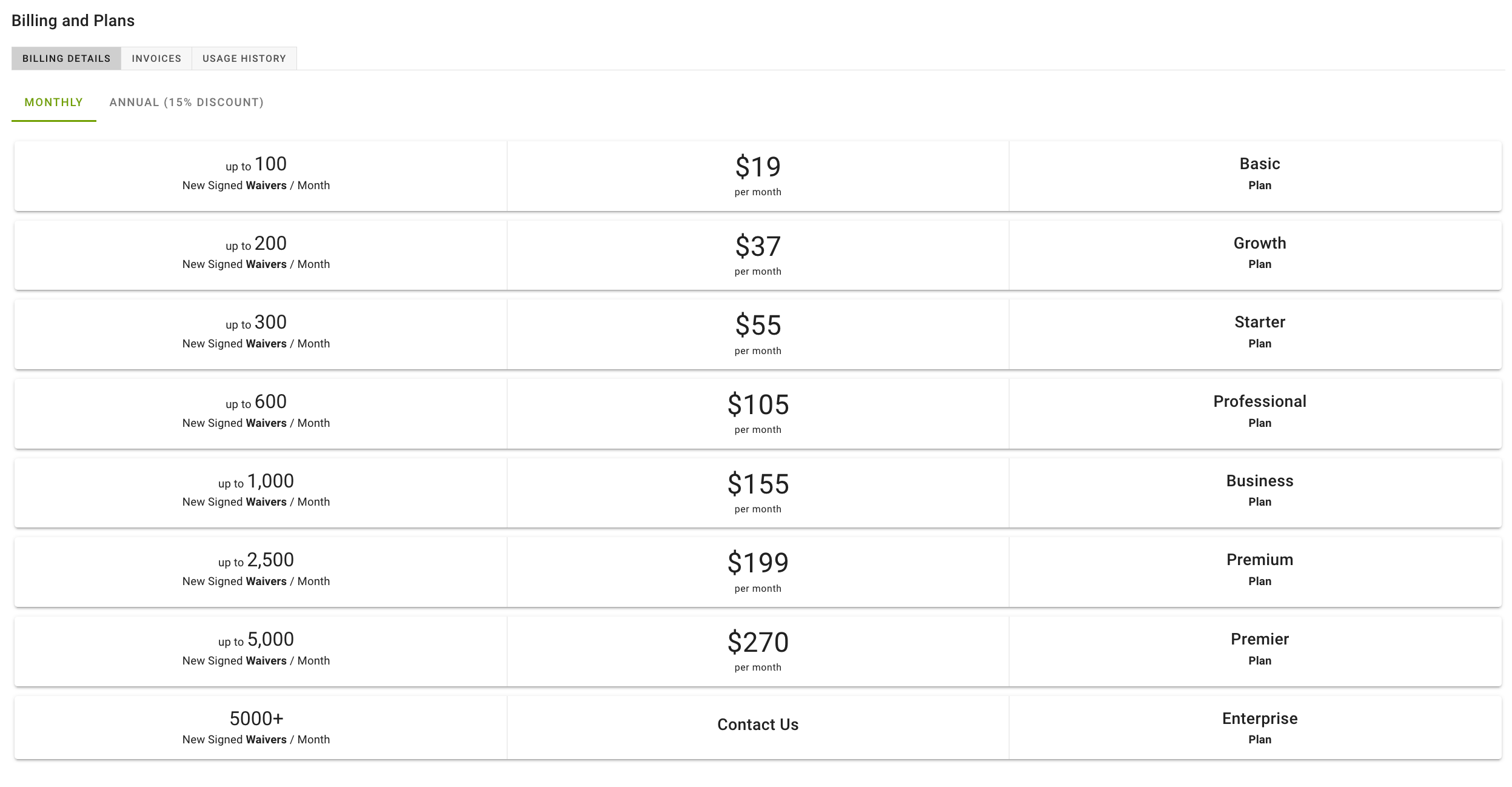The width and height of the screenshot is (1512, 787).
Task: Open the Billing Details tab
Action: (66, 58)
